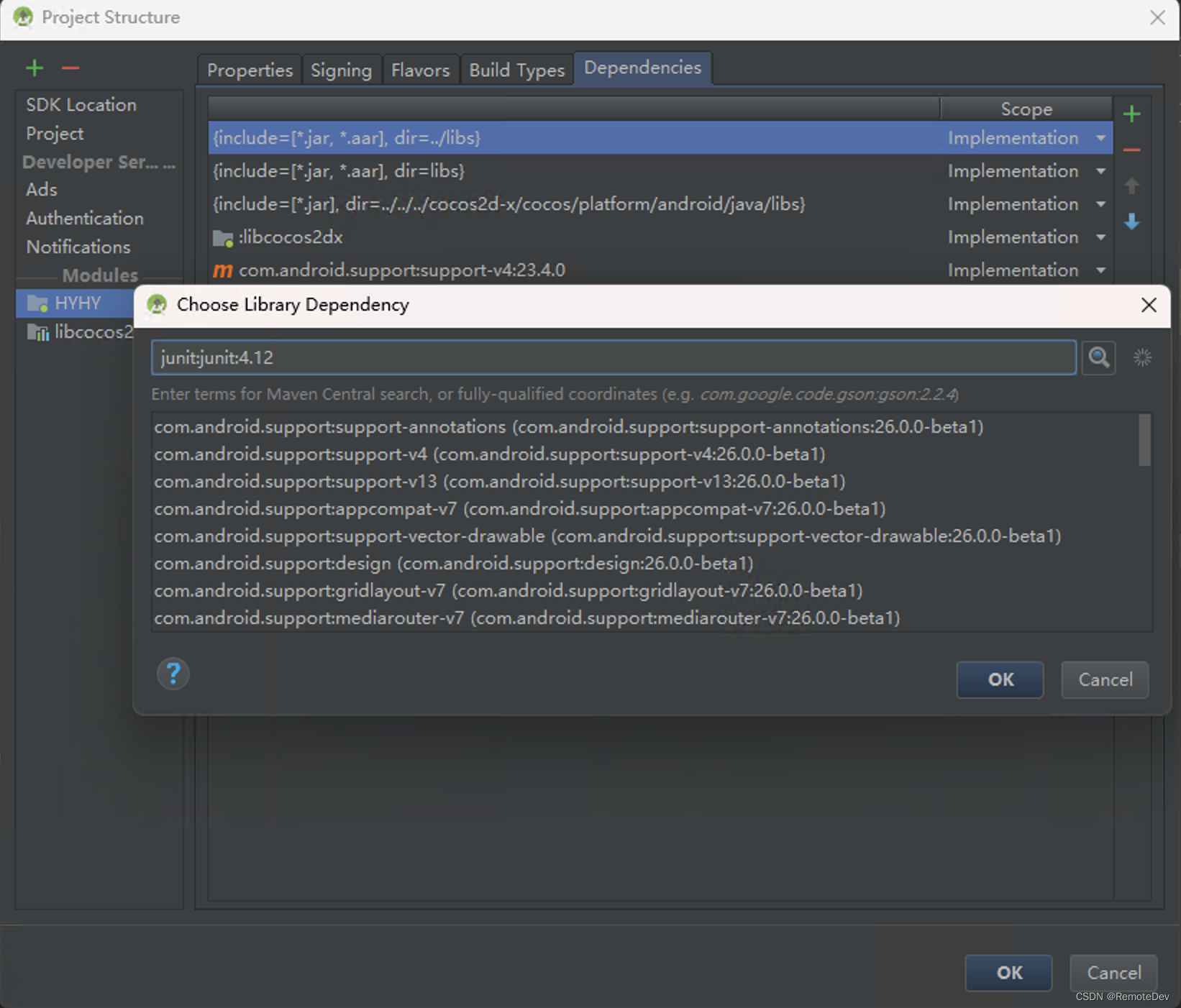Switch to the Signing tab
This screenshot has height=1008, width=1181.
341,70
